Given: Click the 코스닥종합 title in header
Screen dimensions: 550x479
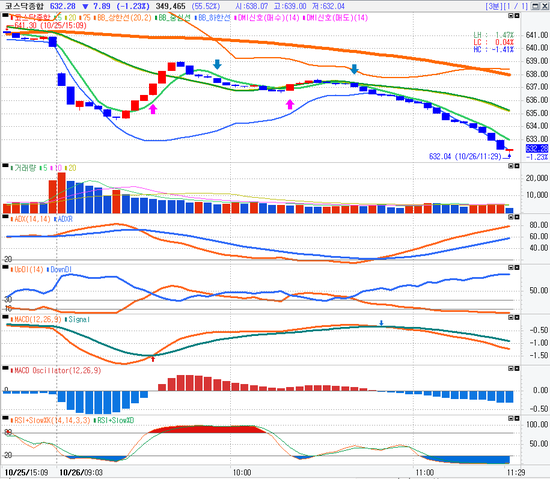Looking at the screenshot, I should pyautogui.click(x=23, y=6).
